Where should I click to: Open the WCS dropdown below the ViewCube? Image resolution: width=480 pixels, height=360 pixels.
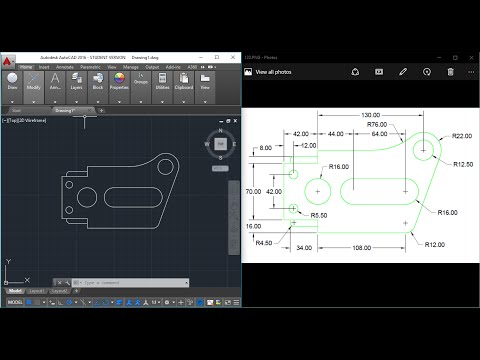[x=220, y=168]
